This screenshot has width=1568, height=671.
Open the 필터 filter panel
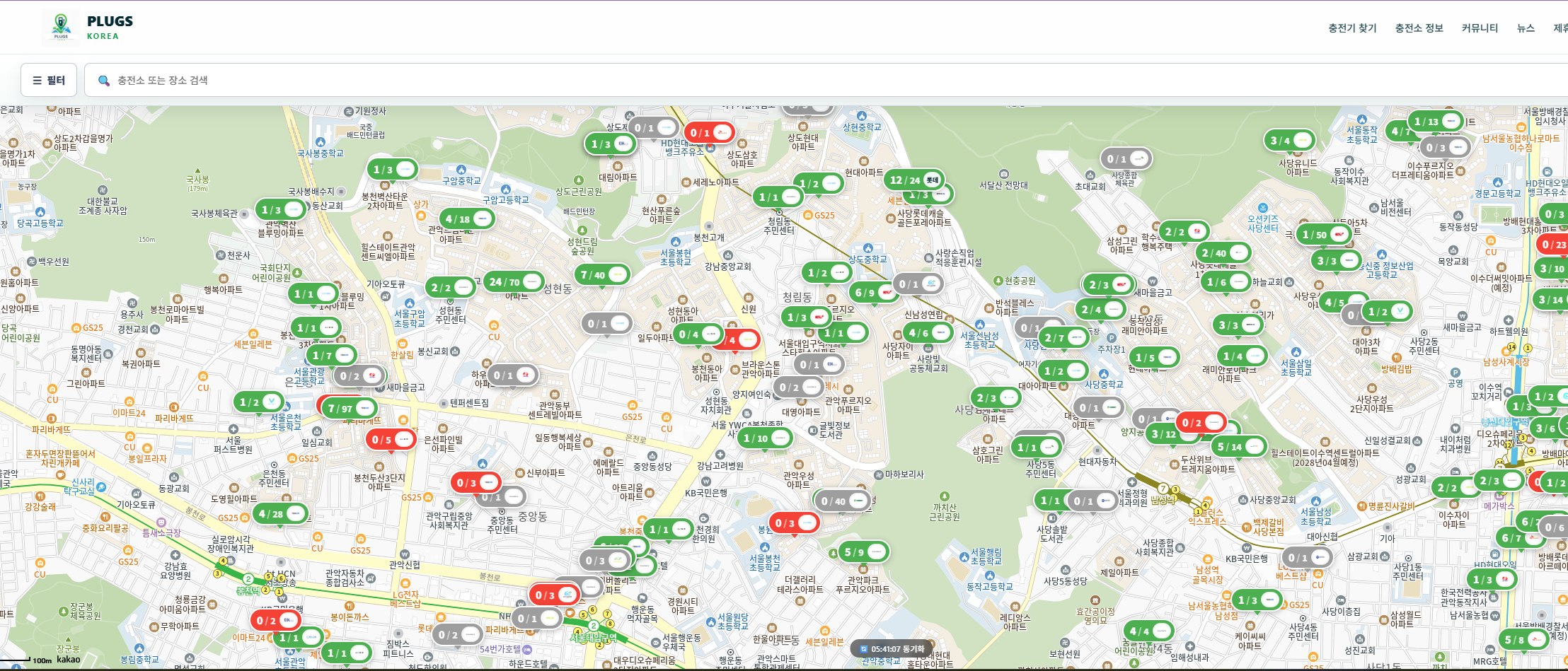(49, 81)
